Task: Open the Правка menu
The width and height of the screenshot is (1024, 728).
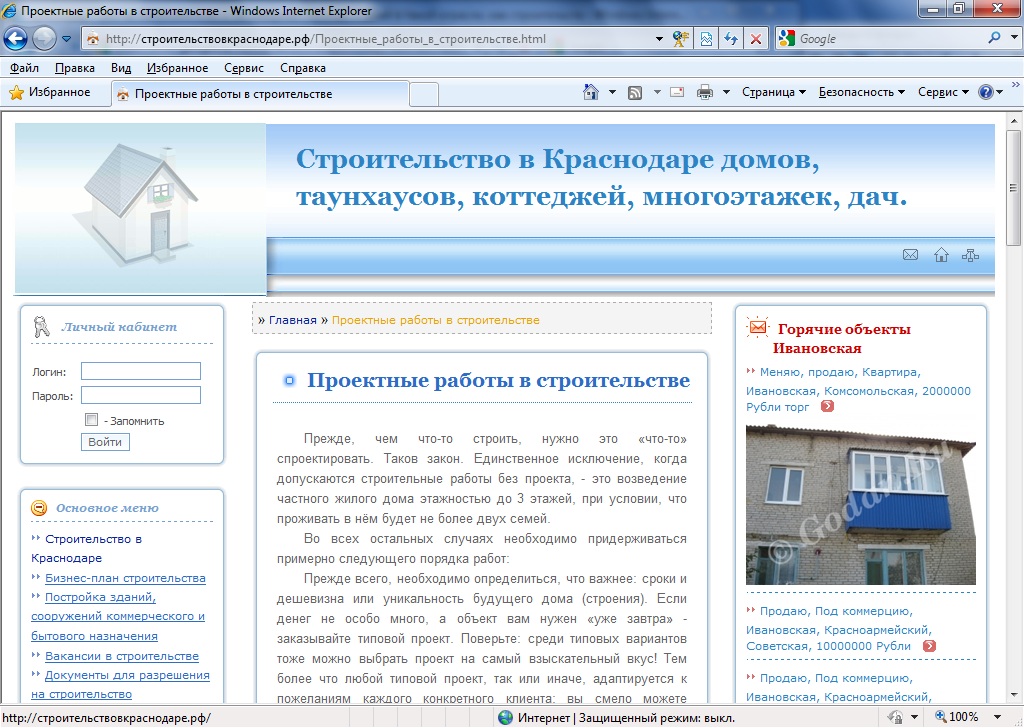Action: point(74,68)
